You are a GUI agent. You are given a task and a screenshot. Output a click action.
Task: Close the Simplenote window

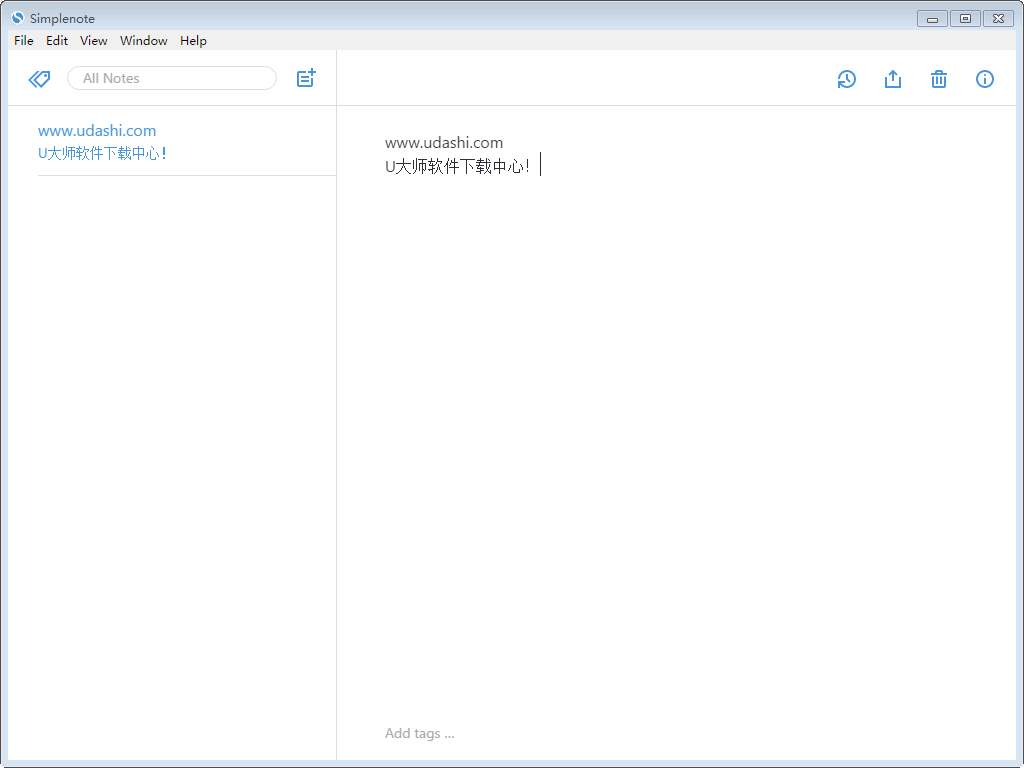point(999,19)
